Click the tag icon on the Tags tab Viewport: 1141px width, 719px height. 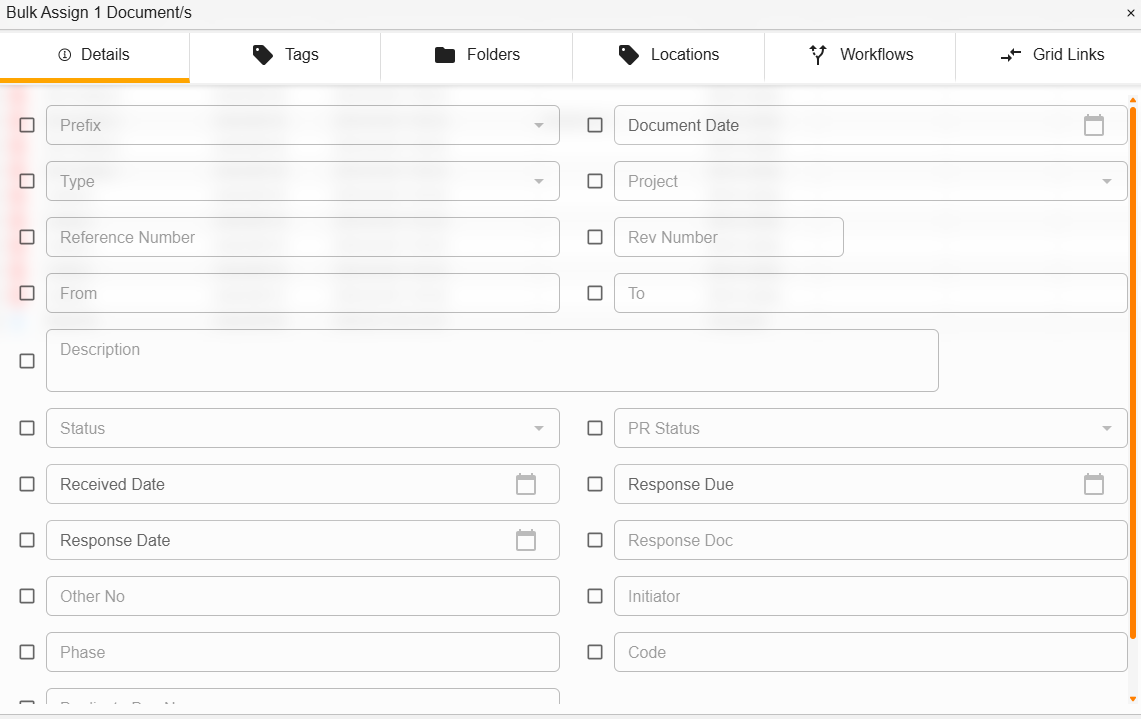click(x=261, y=55)
